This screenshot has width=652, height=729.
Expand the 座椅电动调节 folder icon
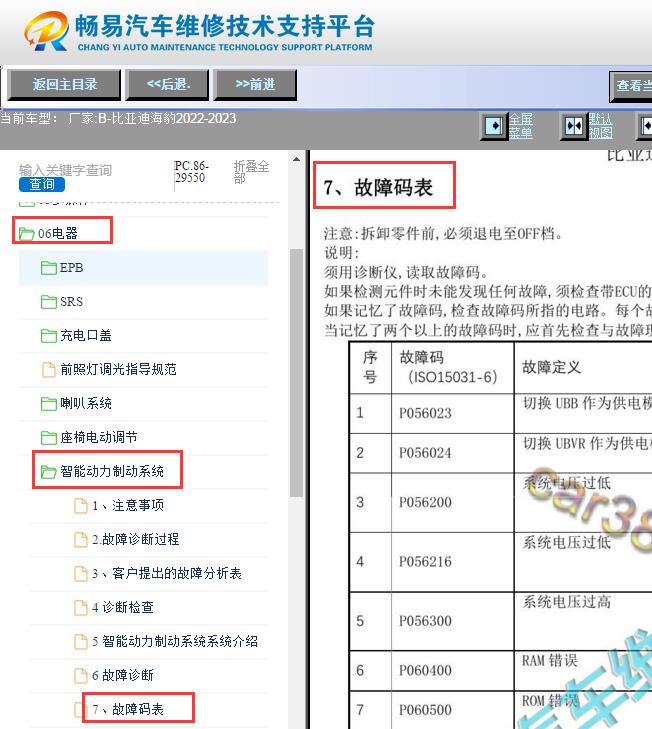pos(48,437)
